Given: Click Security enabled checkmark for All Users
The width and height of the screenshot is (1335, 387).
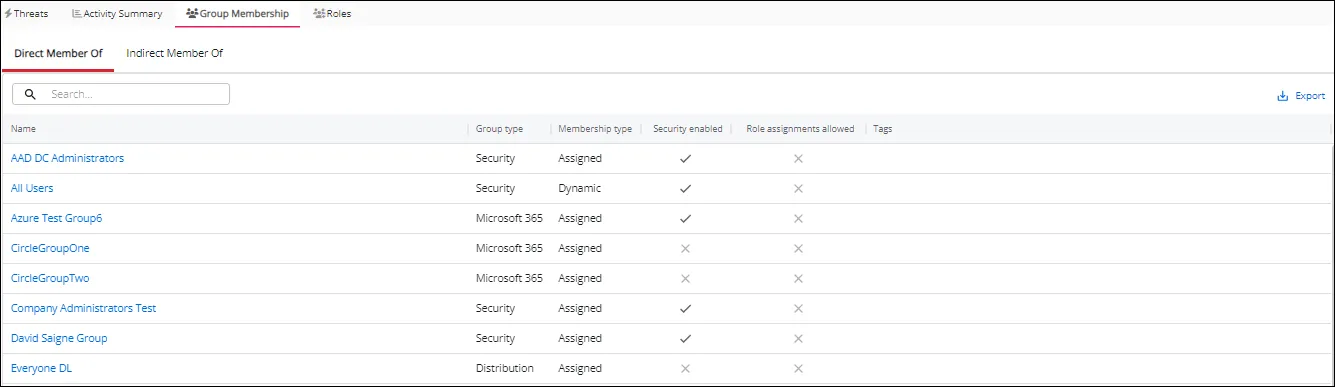Looking at the screenshot, I should (x=685, y=188).
